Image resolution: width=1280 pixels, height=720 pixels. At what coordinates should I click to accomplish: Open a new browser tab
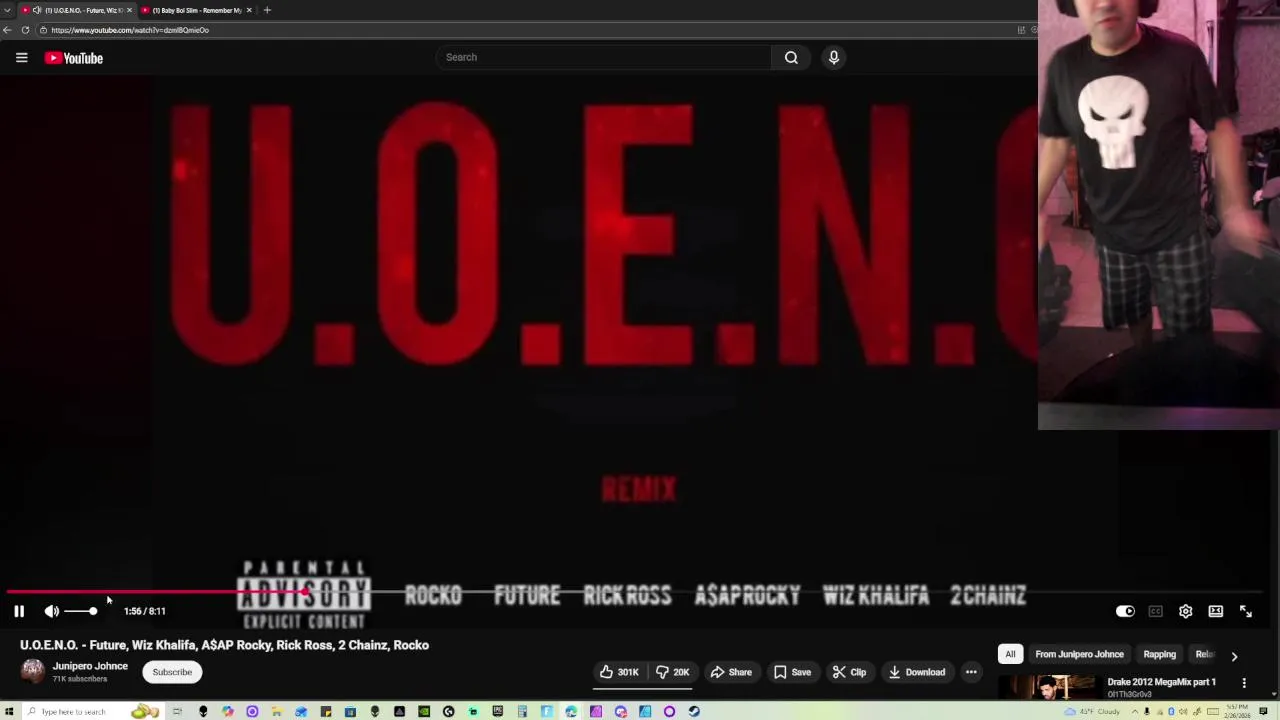pos(267,10)
